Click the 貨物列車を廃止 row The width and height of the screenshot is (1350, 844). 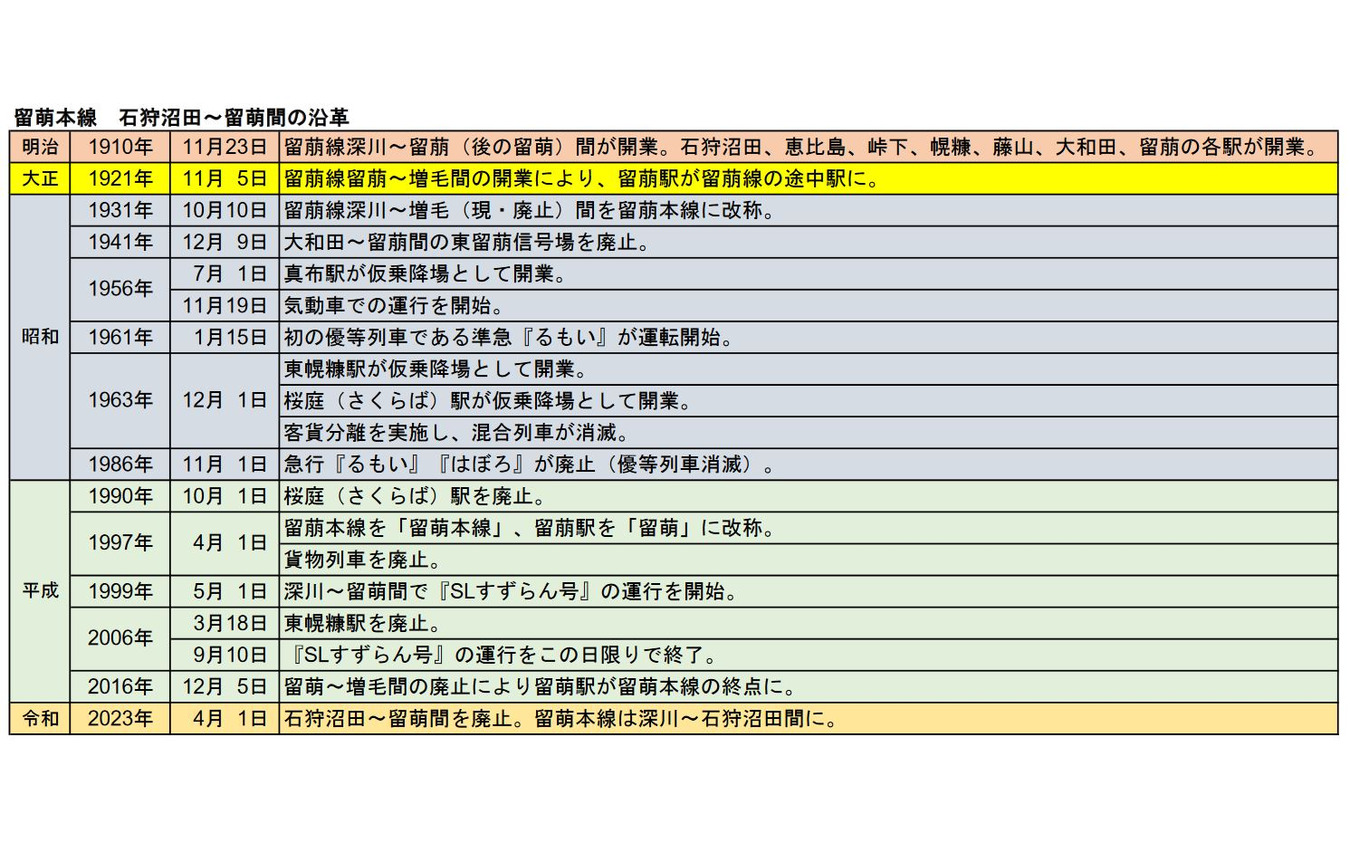pos(808,559)
